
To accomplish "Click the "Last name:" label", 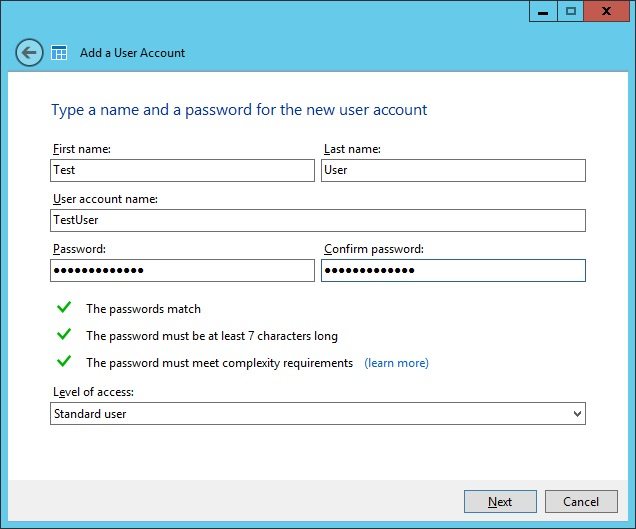I will pyautogui.click(x=352, y=149).
